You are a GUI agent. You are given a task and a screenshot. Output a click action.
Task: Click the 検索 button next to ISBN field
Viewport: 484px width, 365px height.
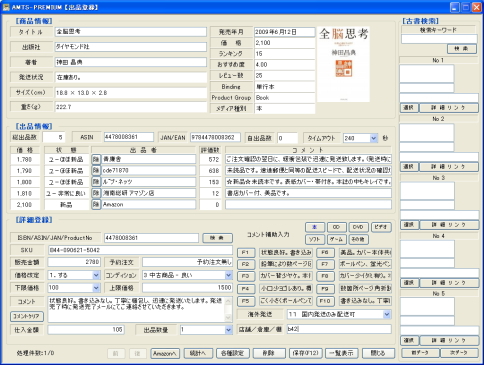(x=217, y=238)
